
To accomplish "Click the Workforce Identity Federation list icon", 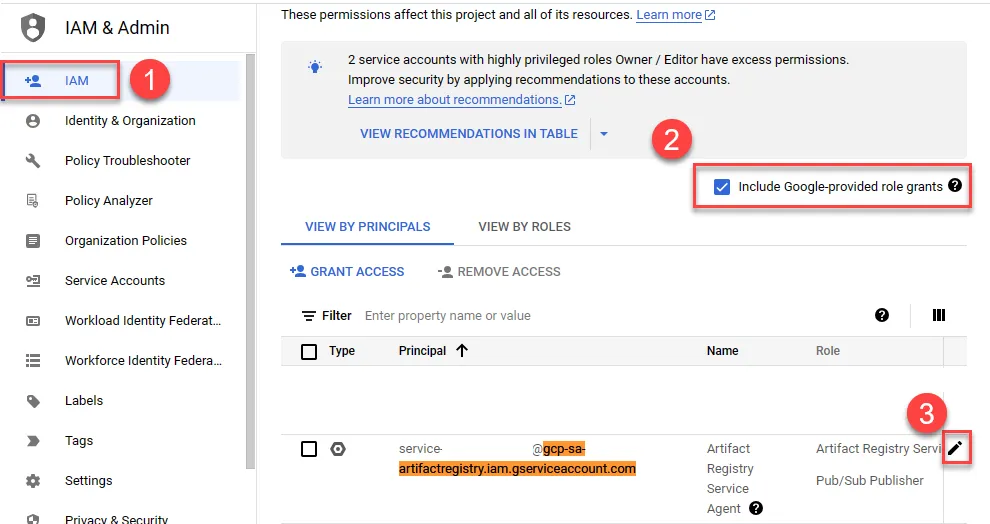I will [33, 360].
